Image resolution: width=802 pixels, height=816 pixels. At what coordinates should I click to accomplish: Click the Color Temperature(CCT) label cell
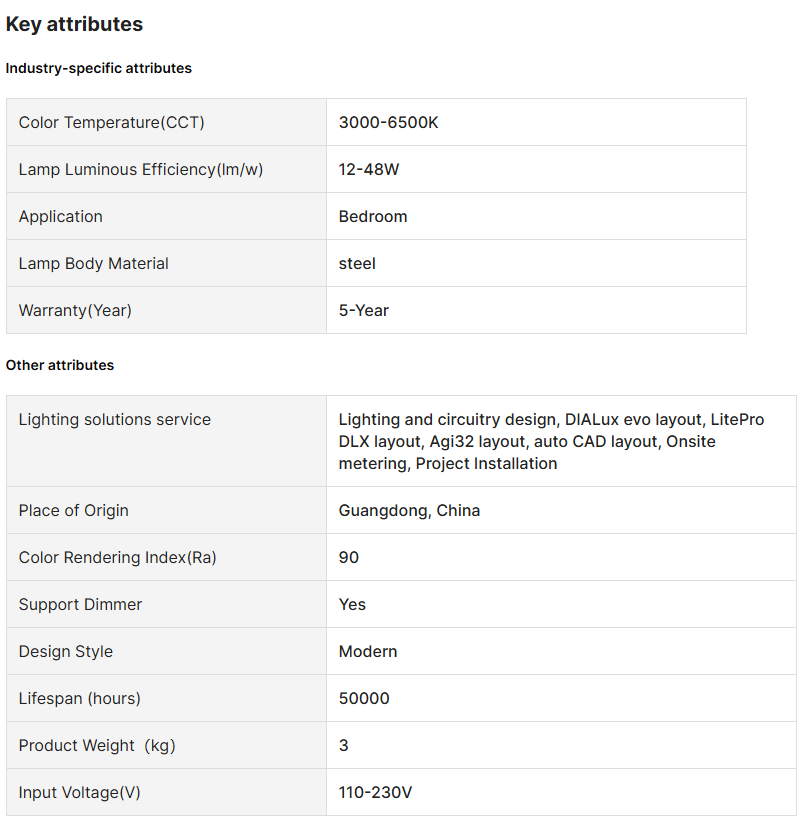tap(111, 122)
